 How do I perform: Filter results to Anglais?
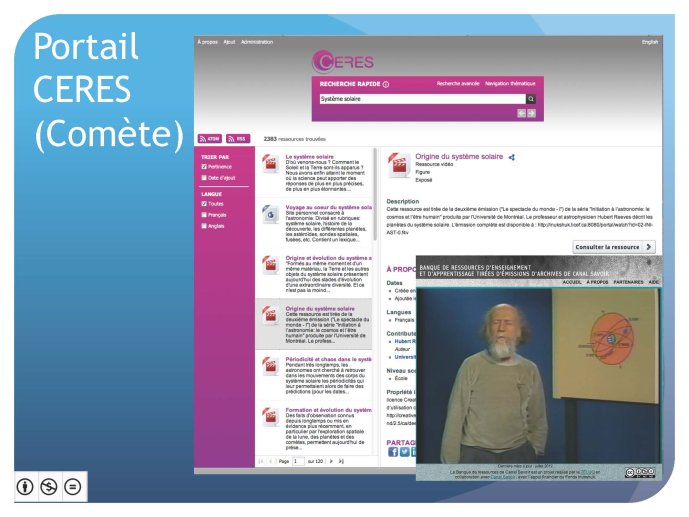204,226
